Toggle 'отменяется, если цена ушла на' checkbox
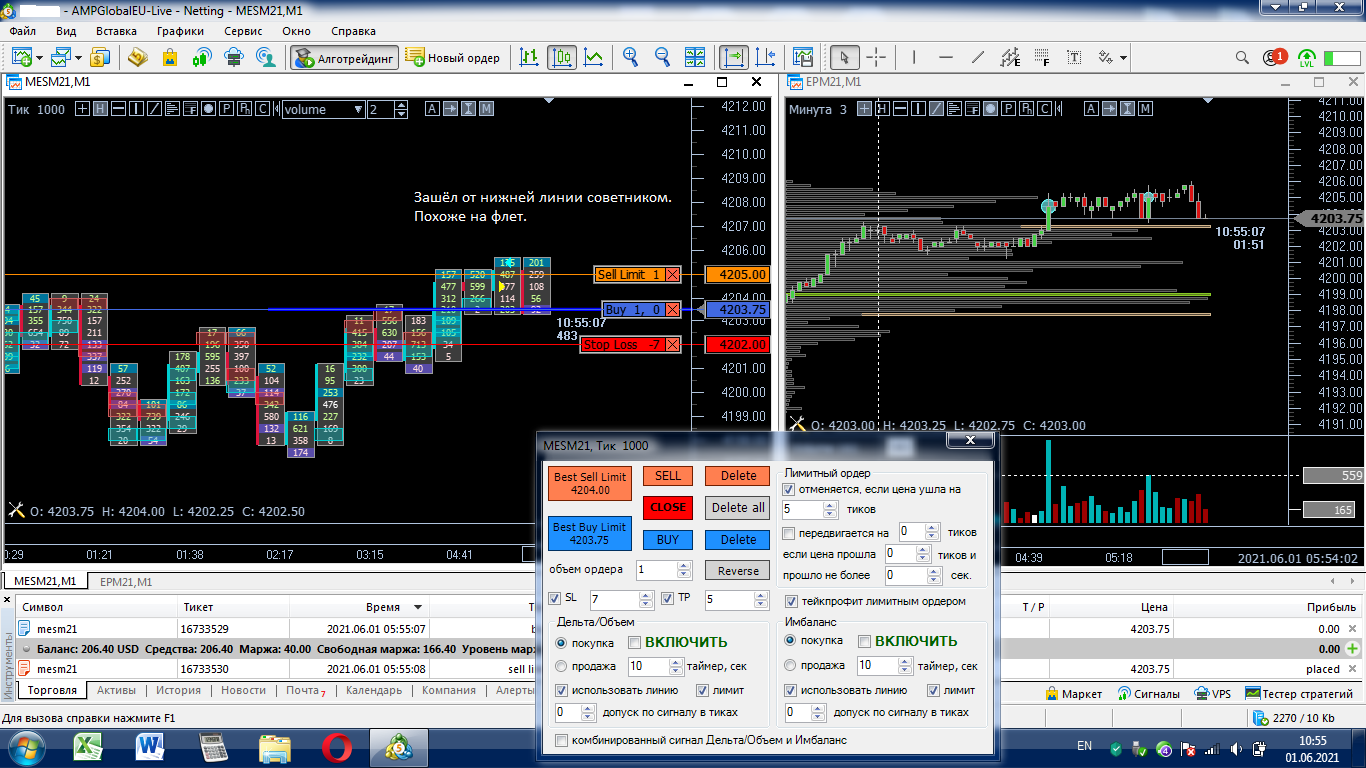 point(789,490)
